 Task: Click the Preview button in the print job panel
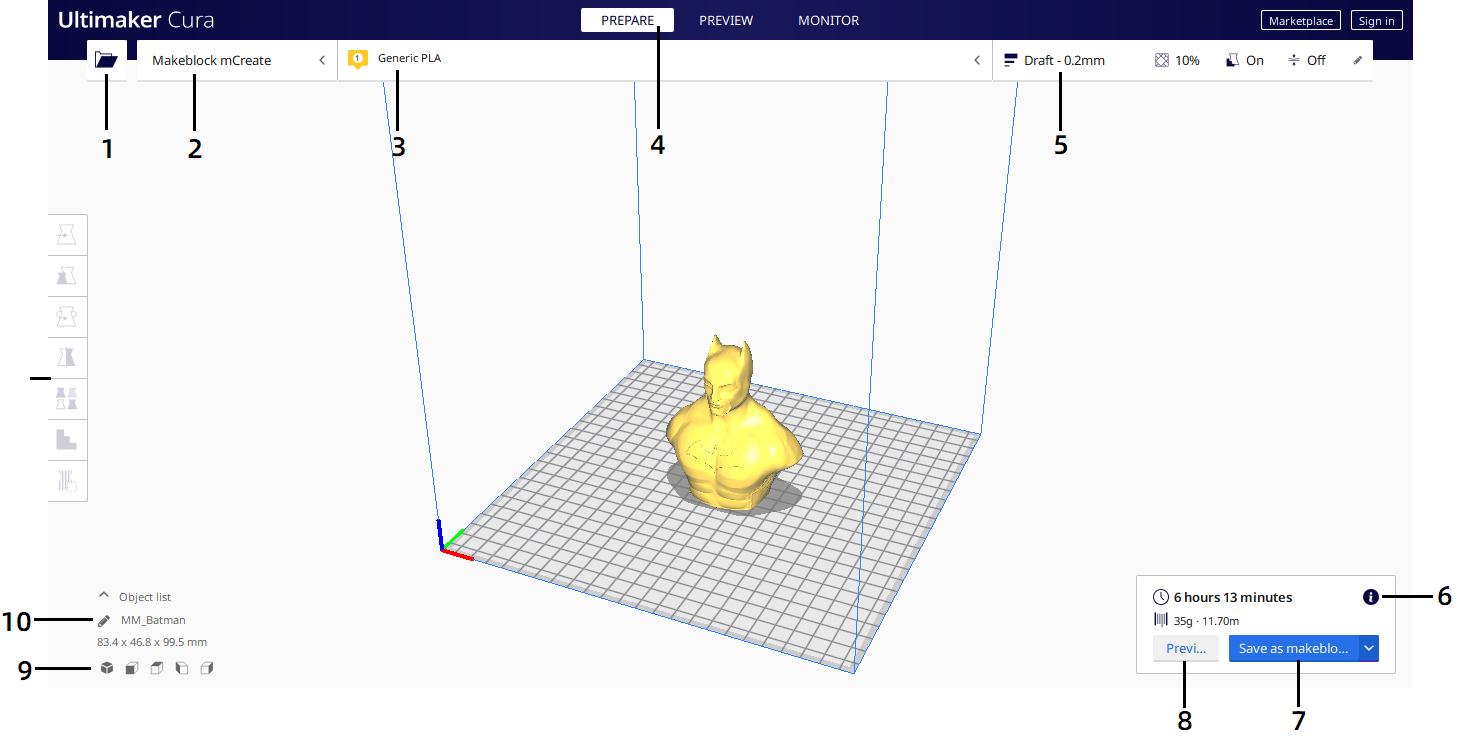coord(1186,648)
